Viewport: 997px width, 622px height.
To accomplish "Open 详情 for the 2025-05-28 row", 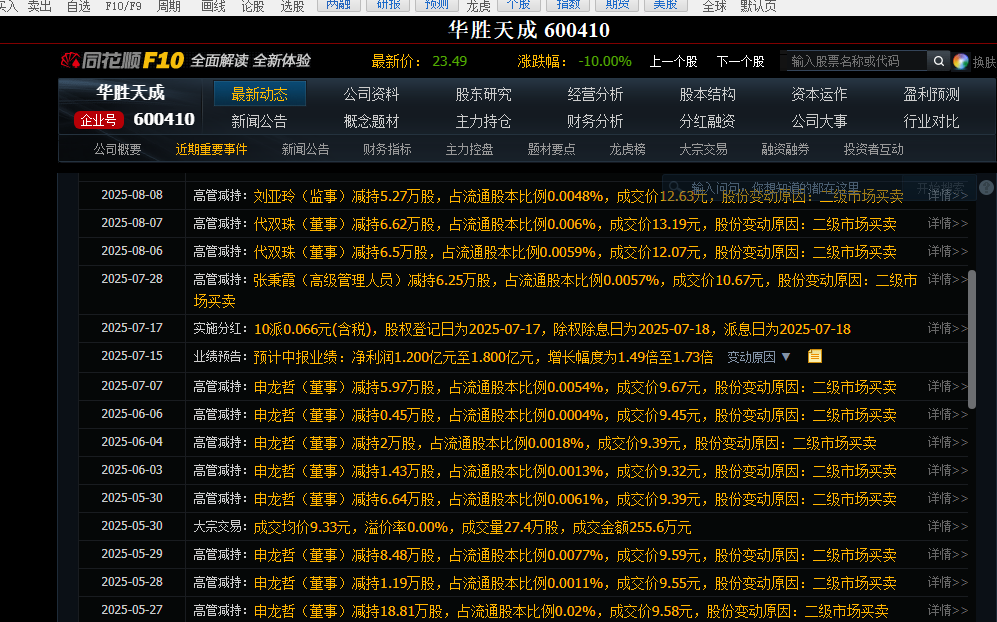I will pyautogui.click(x=947, y=582).
